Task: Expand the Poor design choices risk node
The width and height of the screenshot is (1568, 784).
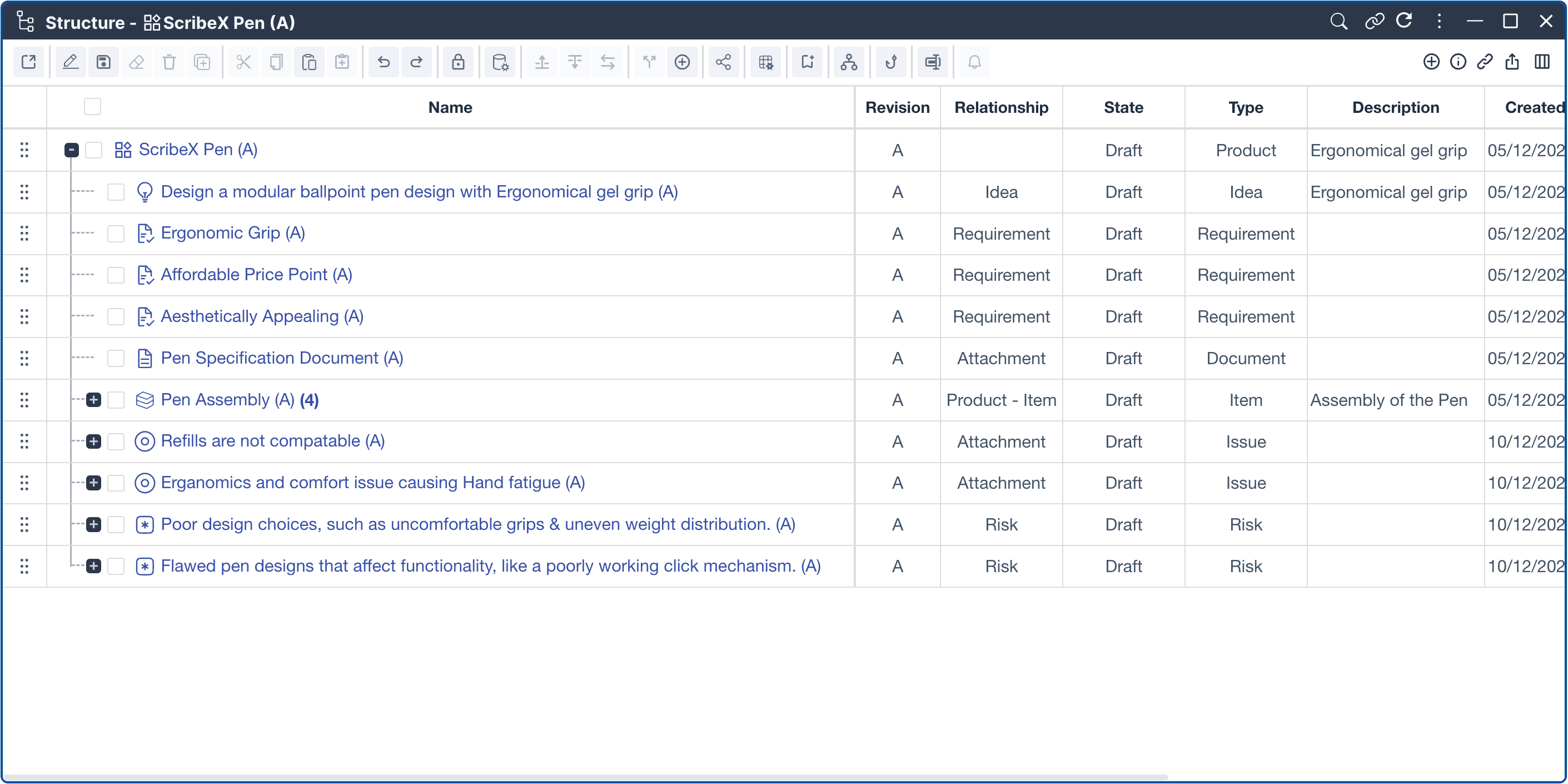Action: 93,525
